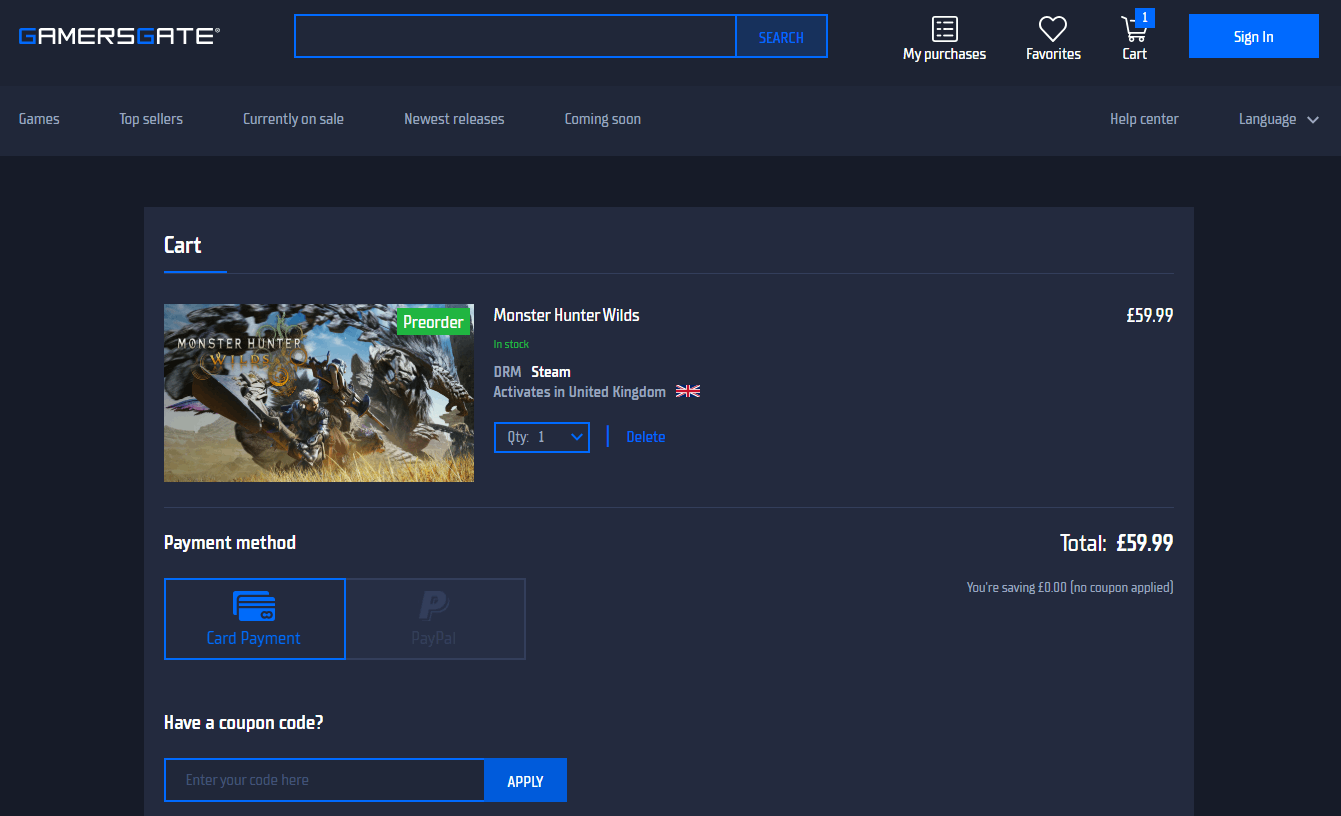
Task: Click the Preorder badge on the game image
Action: click(433, 322)
